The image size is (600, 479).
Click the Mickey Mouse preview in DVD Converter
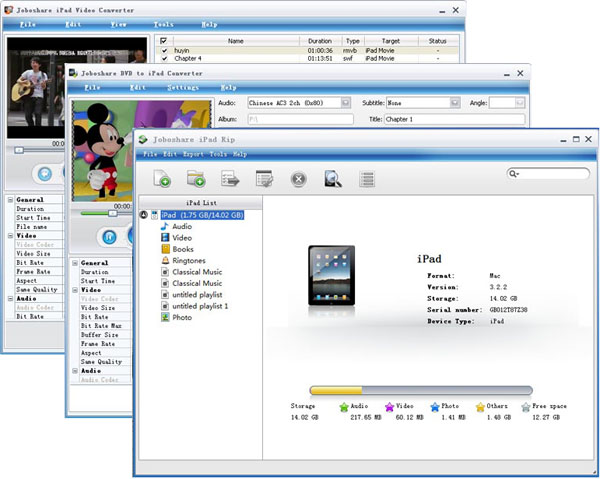tap(142, 150)
